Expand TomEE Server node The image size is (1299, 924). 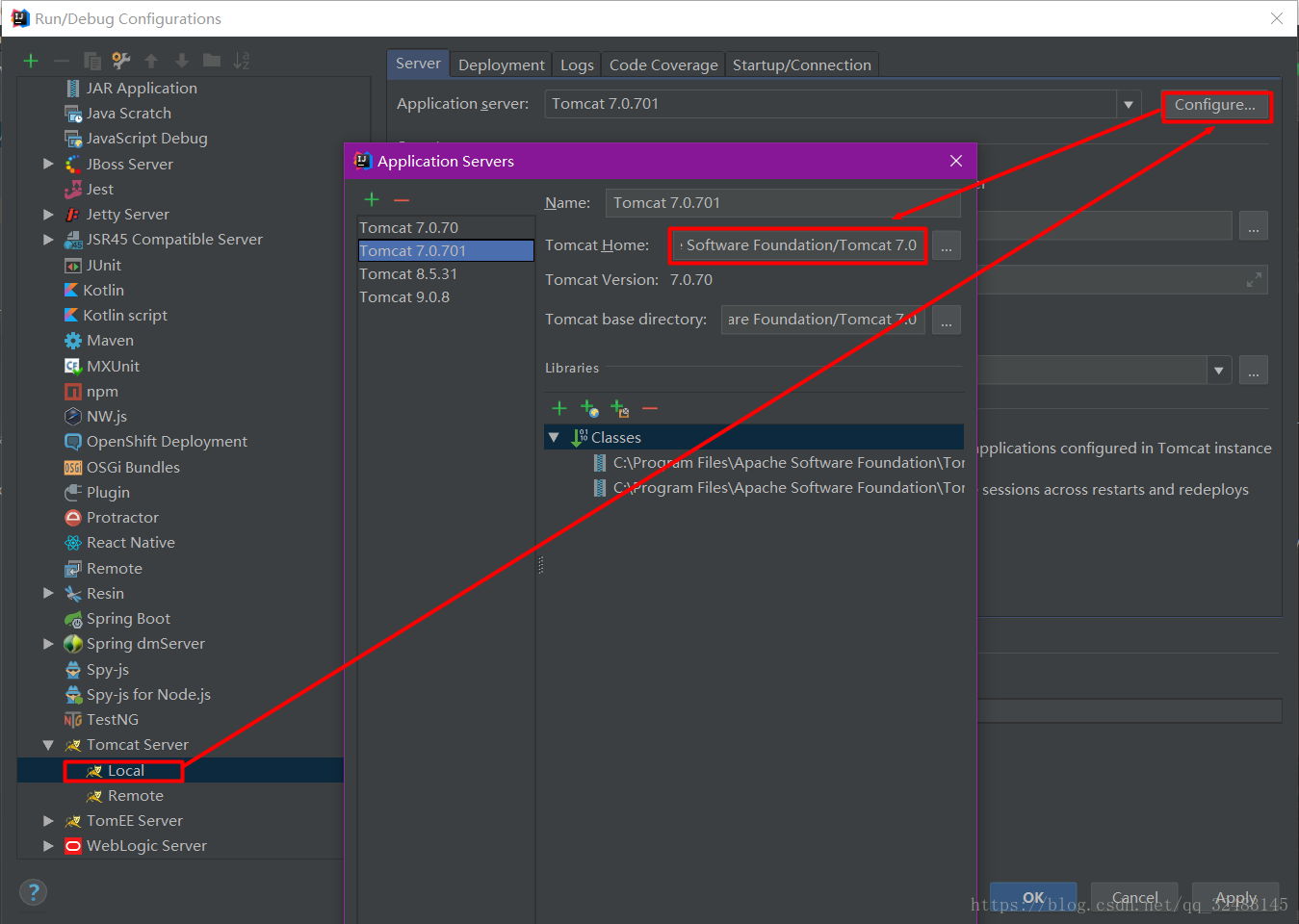coord(48,821)
